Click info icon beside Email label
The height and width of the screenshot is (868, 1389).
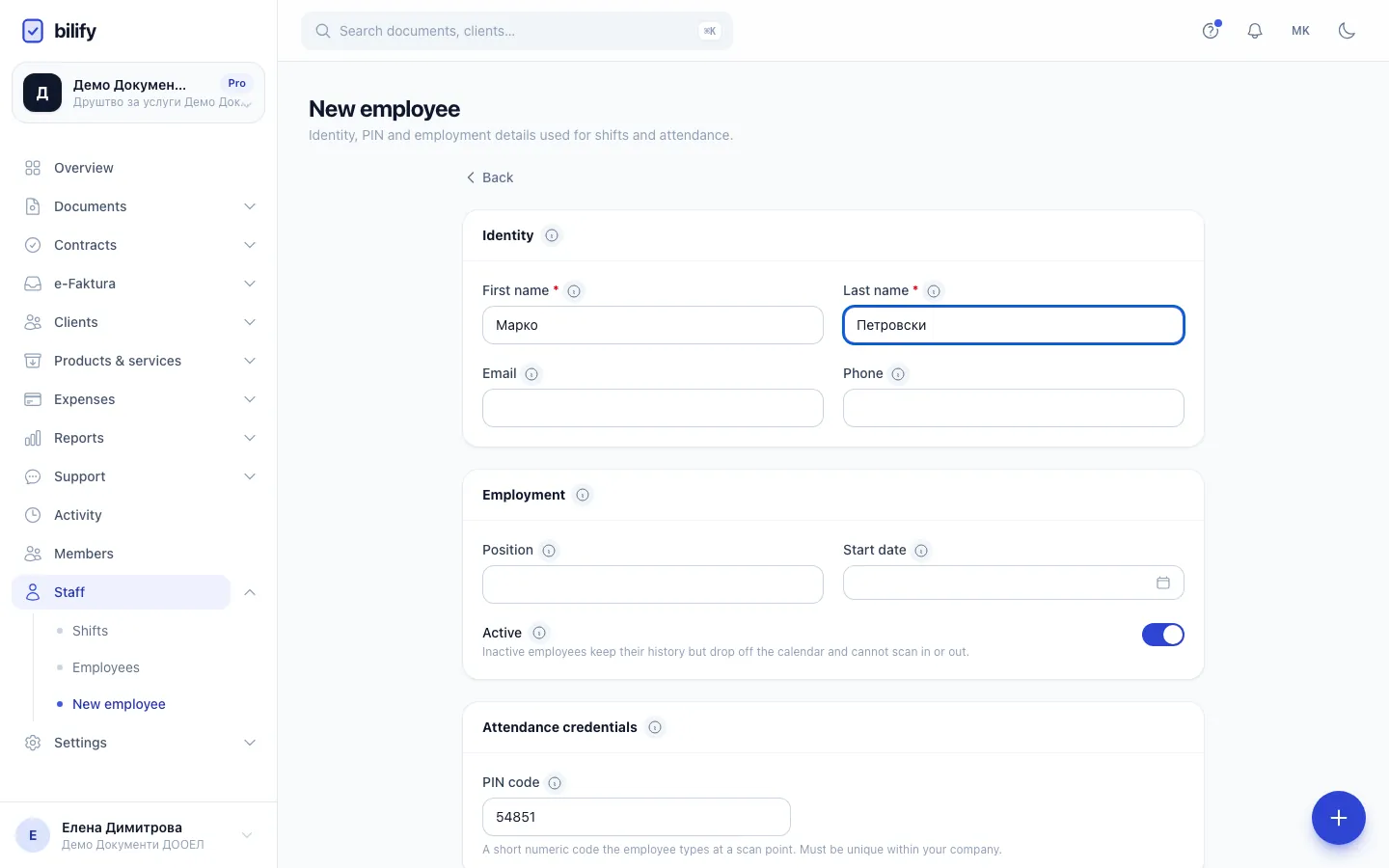point(531,374)
